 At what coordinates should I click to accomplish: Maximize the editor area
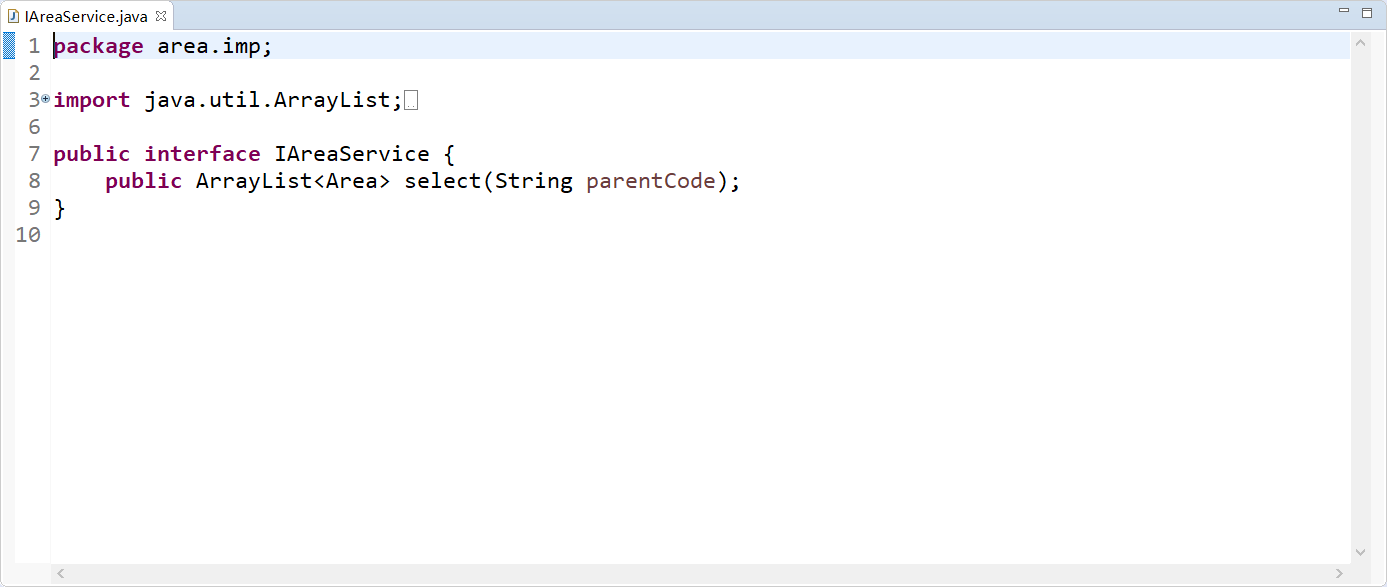1367,12
